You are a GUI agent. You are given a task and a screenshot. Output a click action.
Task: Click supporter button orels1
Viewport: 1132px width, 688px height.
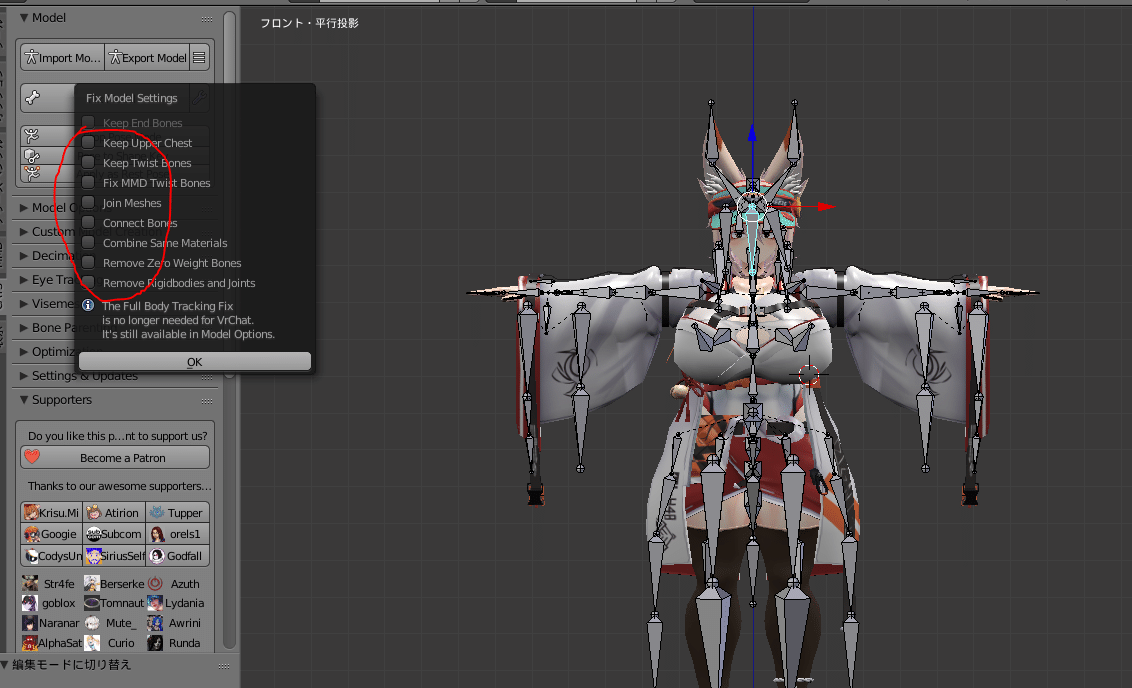coord(178,534)
